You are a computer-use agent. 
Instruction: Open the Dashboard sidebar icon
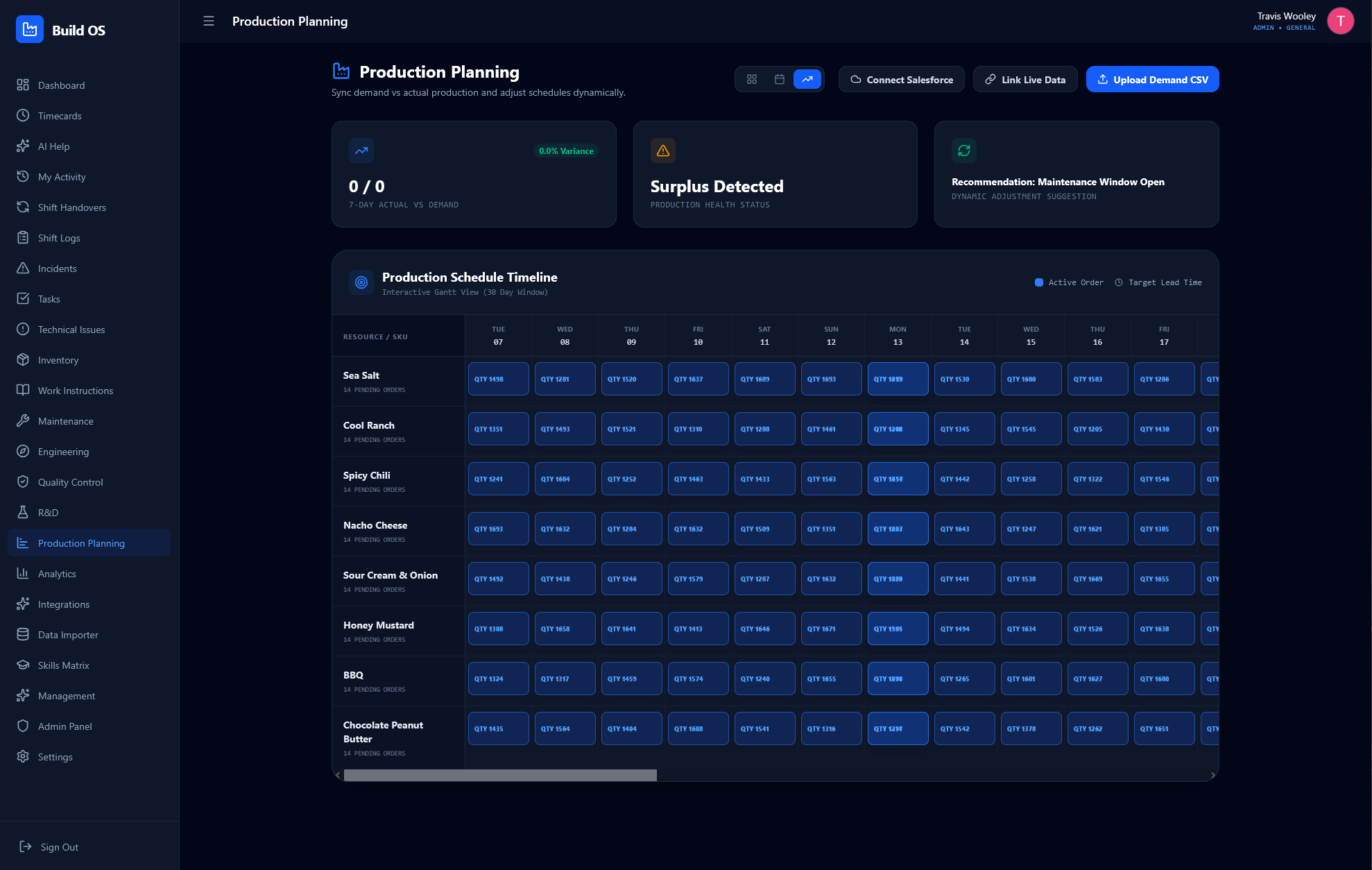click(23, 85)
